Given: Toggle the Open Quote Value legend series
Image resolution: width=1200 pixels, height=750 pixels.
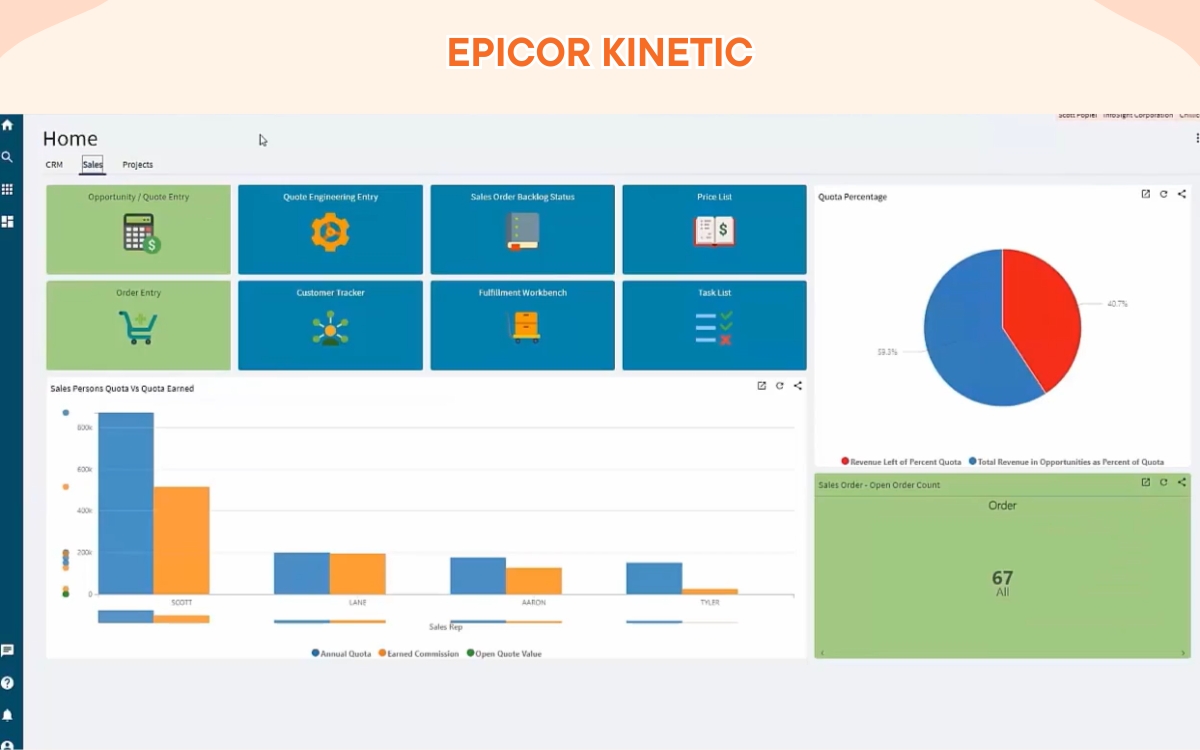Looking at the screenshot, I should [x=504, y=653].
